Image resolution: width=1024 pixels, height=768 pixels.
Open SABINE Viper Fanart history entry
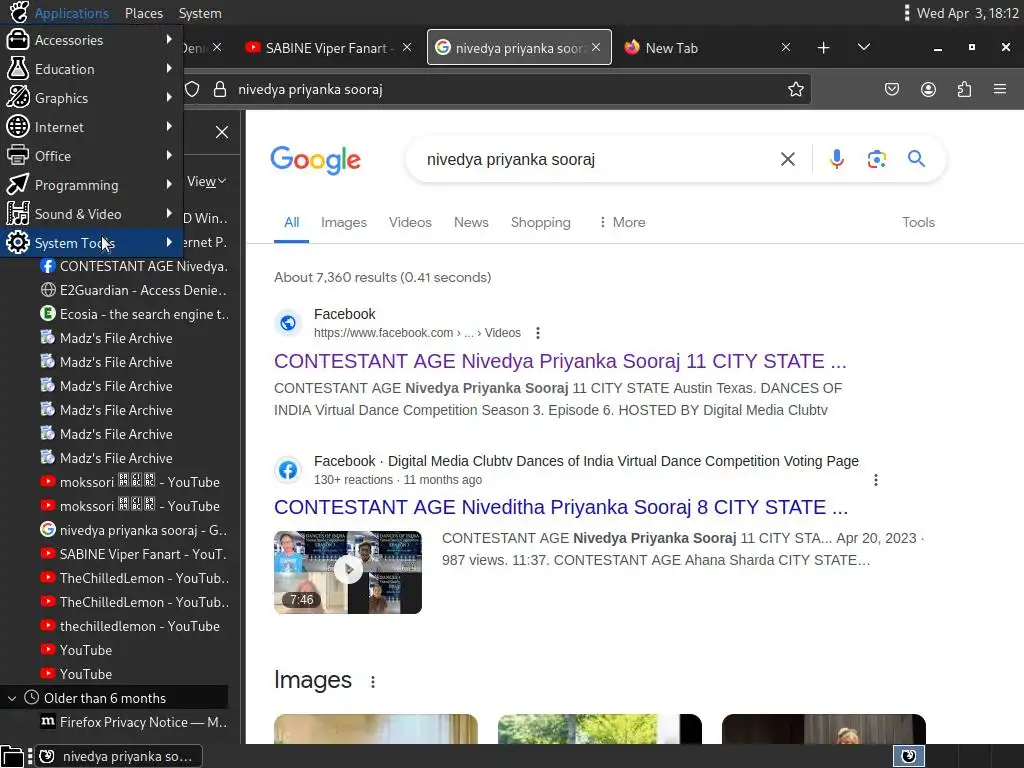coord(134,554)
